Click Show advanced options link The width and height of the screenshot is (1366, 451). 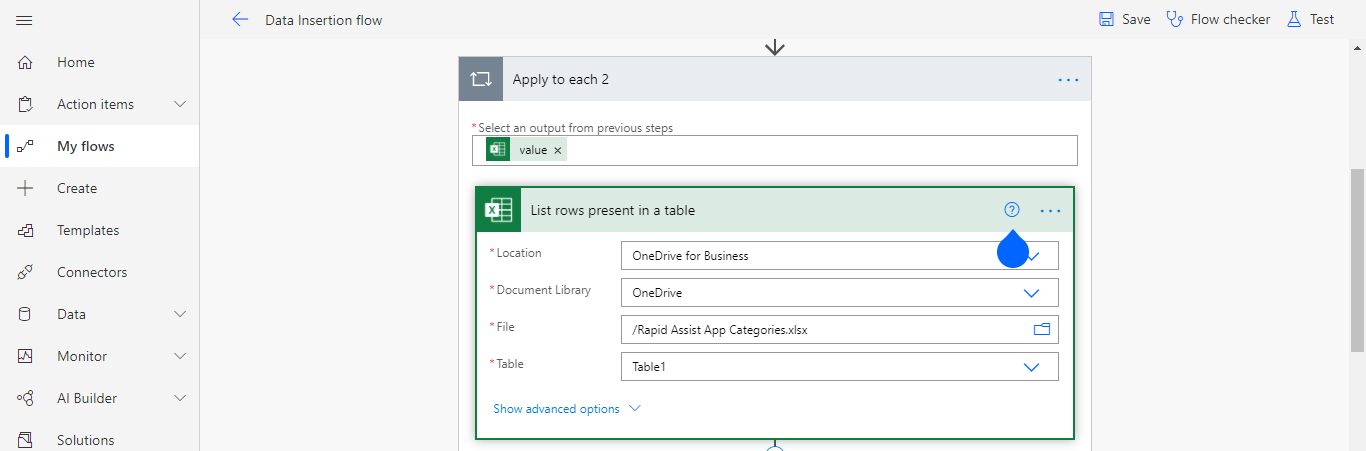click(566, 409)
